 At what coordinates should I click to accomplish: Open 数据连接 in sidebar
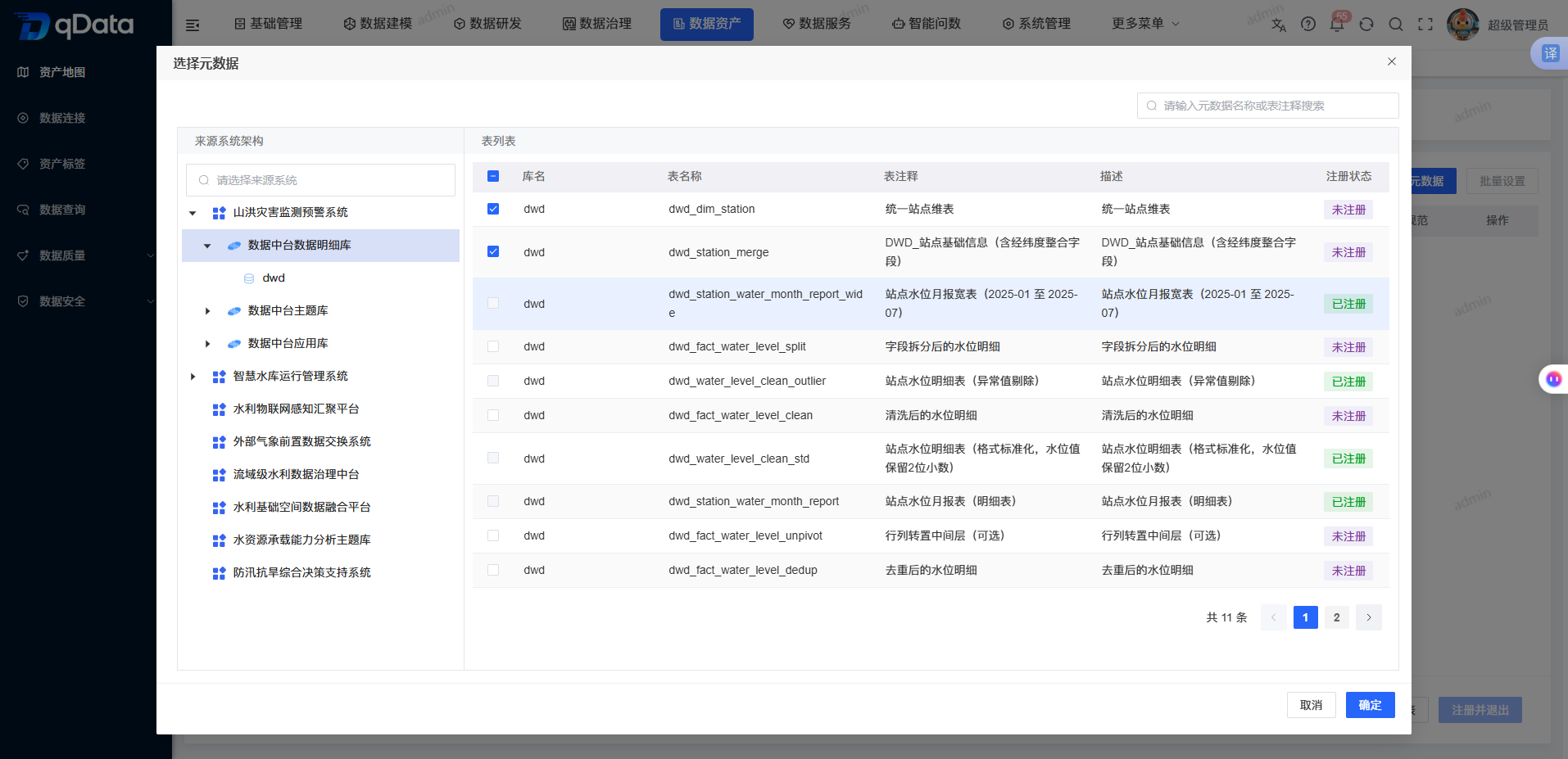tap(62, 118)
